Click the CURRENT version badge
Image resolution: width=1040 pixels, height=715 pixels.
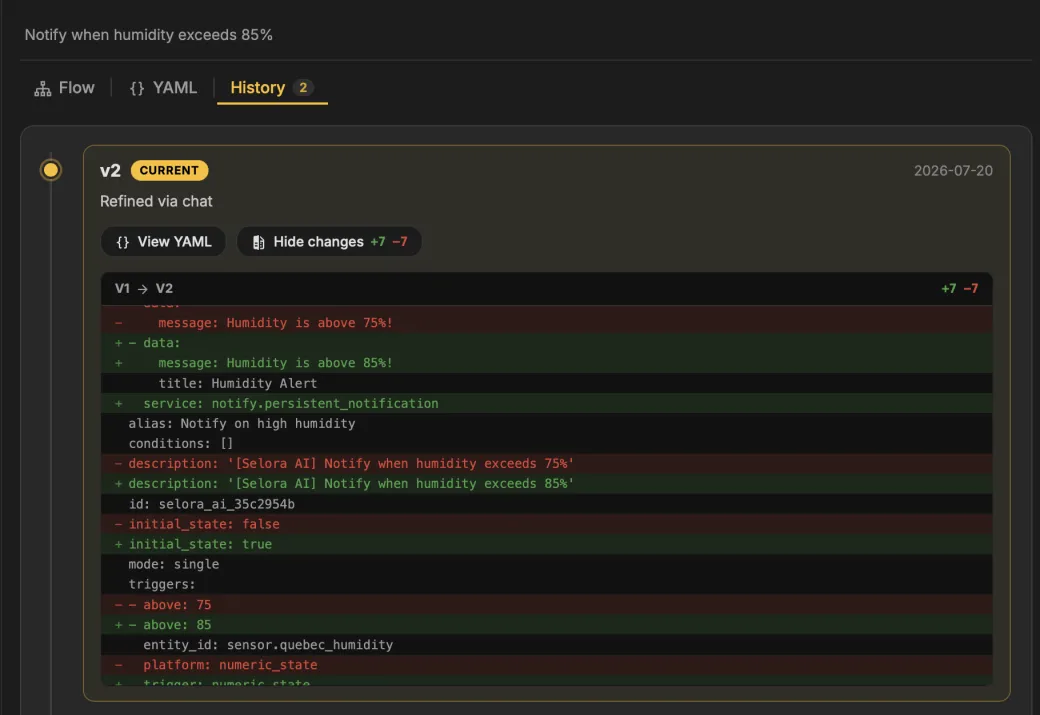[x=169, y=170]
